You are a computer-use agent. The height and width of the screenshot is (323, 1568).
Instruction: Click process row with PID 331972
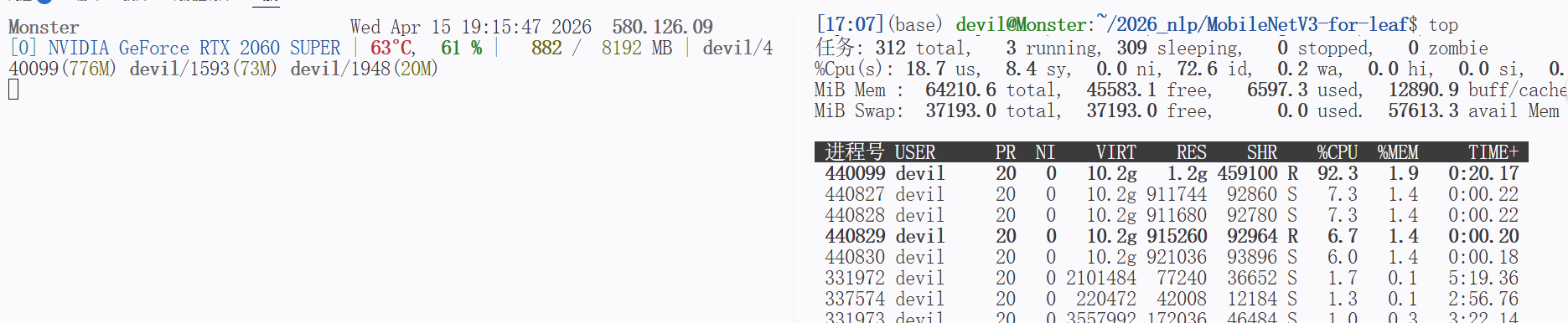click(x=1172, y=278)
